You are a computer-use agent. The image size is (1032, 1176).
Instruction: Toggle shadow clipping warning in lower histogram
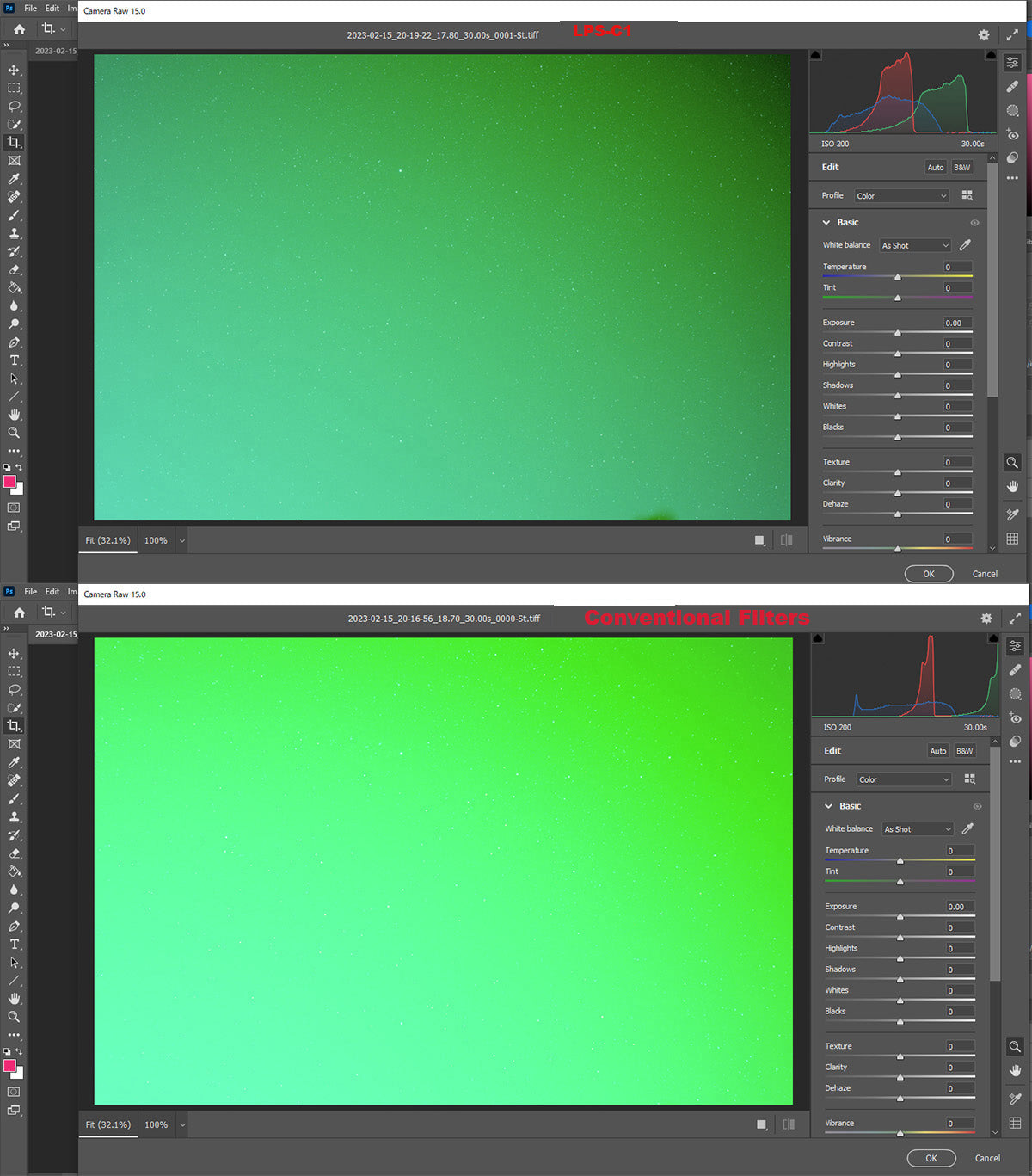[818, 638]
